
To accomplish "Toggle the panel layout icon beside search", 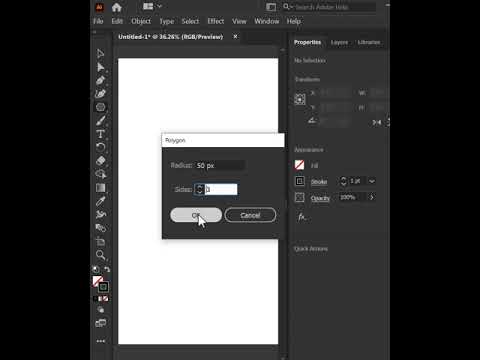I will coord(271,7).
